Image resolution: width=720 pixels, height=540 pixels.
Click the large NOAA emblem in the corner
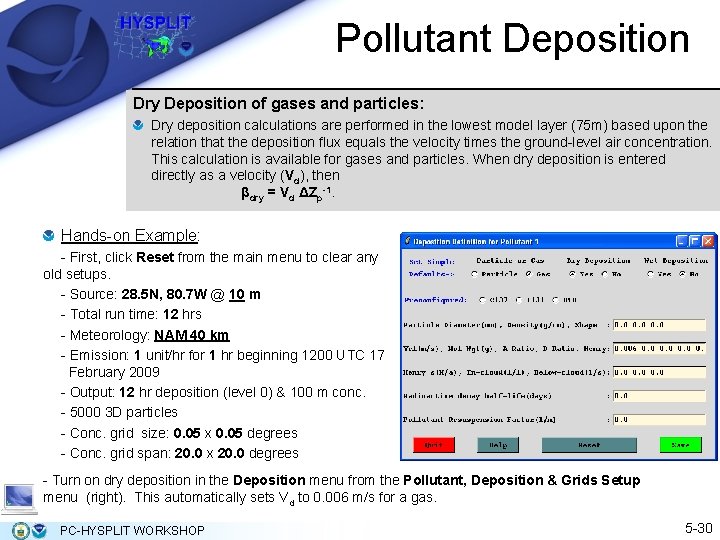point(58,55)
